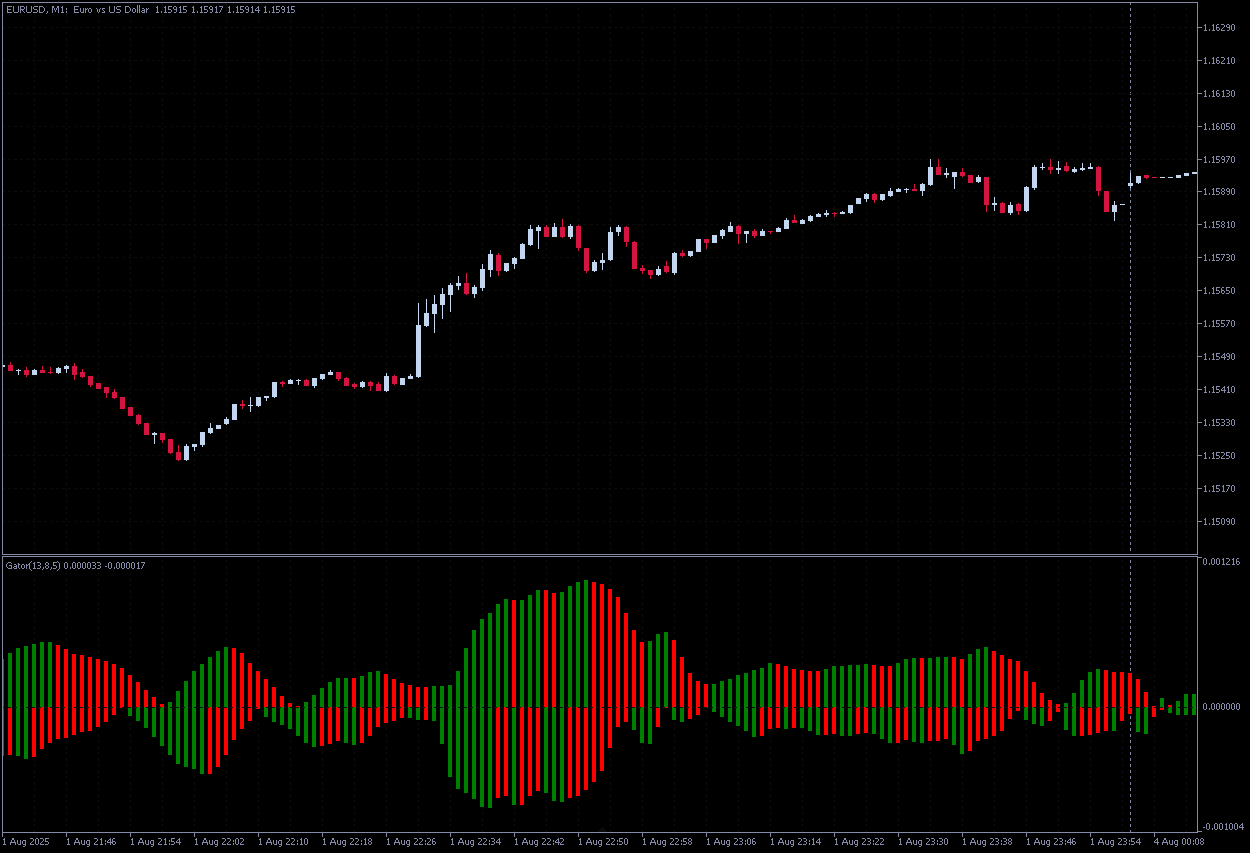Click the vertical dotted period separator line
The height and width of the screenshot is (853, 1250).
tap(1131, 300)
